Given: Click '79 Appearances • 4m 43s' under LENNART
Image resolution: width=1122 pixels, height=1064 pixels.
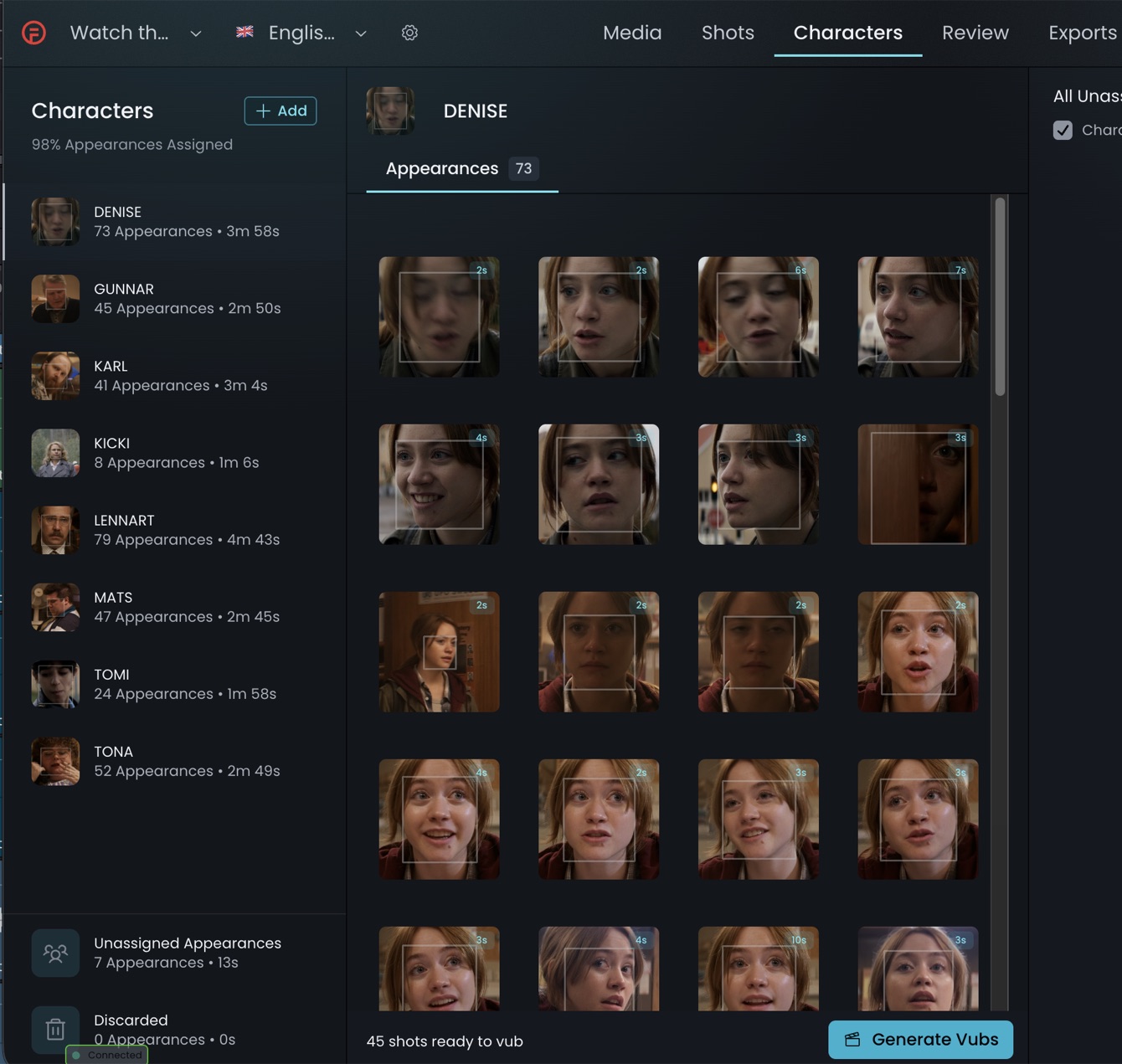Looking at the screenshot, I should click(x=187, y=540).
